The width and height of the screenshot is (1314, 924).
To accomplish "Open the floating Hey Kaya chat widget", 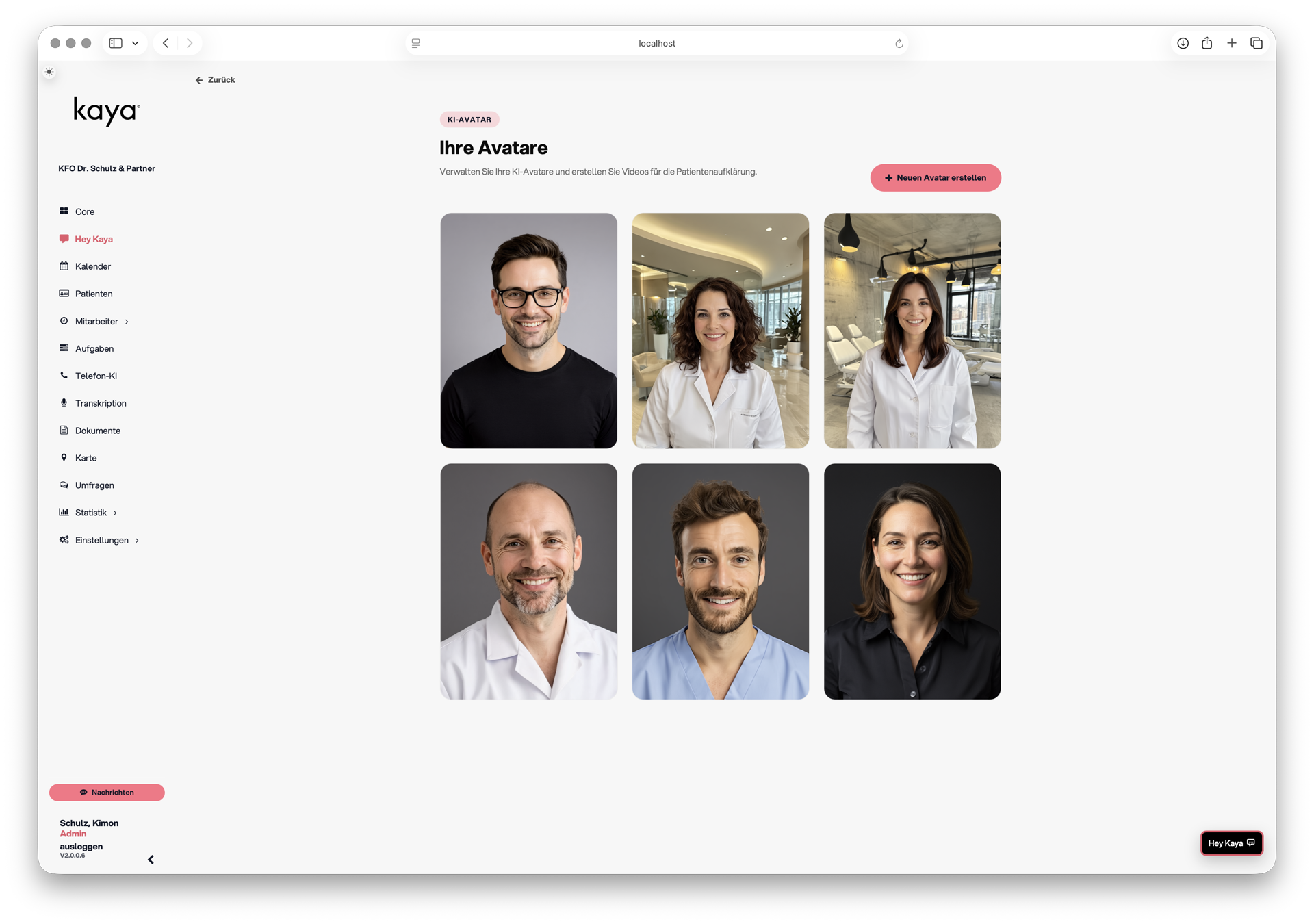I will point(1231,843).
